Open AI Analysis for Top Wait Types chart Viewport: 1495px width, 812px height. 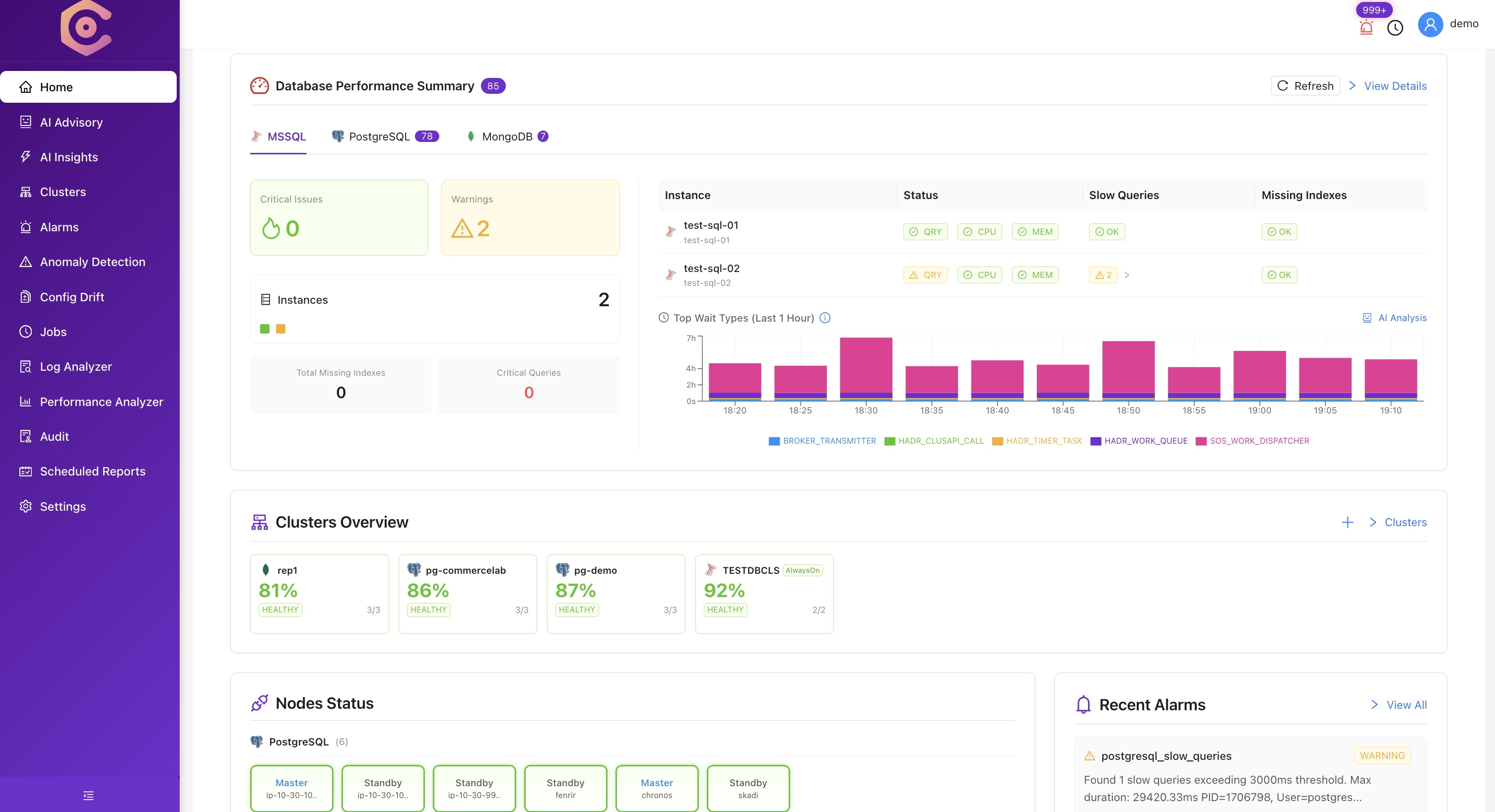tap(1395, 318)
